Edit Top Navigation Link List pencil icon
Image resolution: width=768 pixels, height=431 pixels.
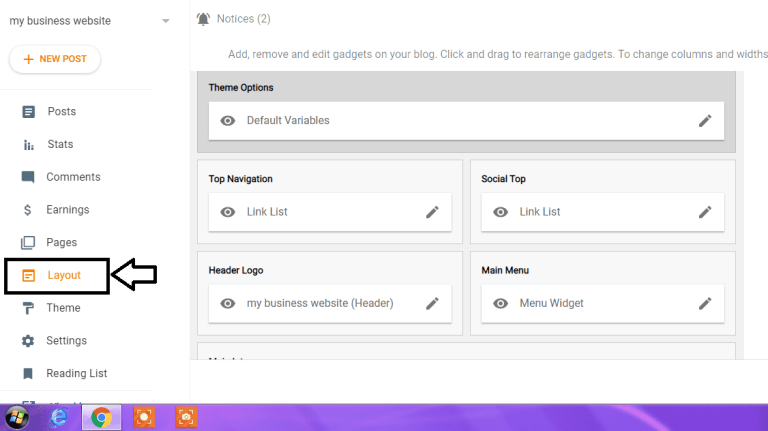pyautogui.click(x=432, y=212)
